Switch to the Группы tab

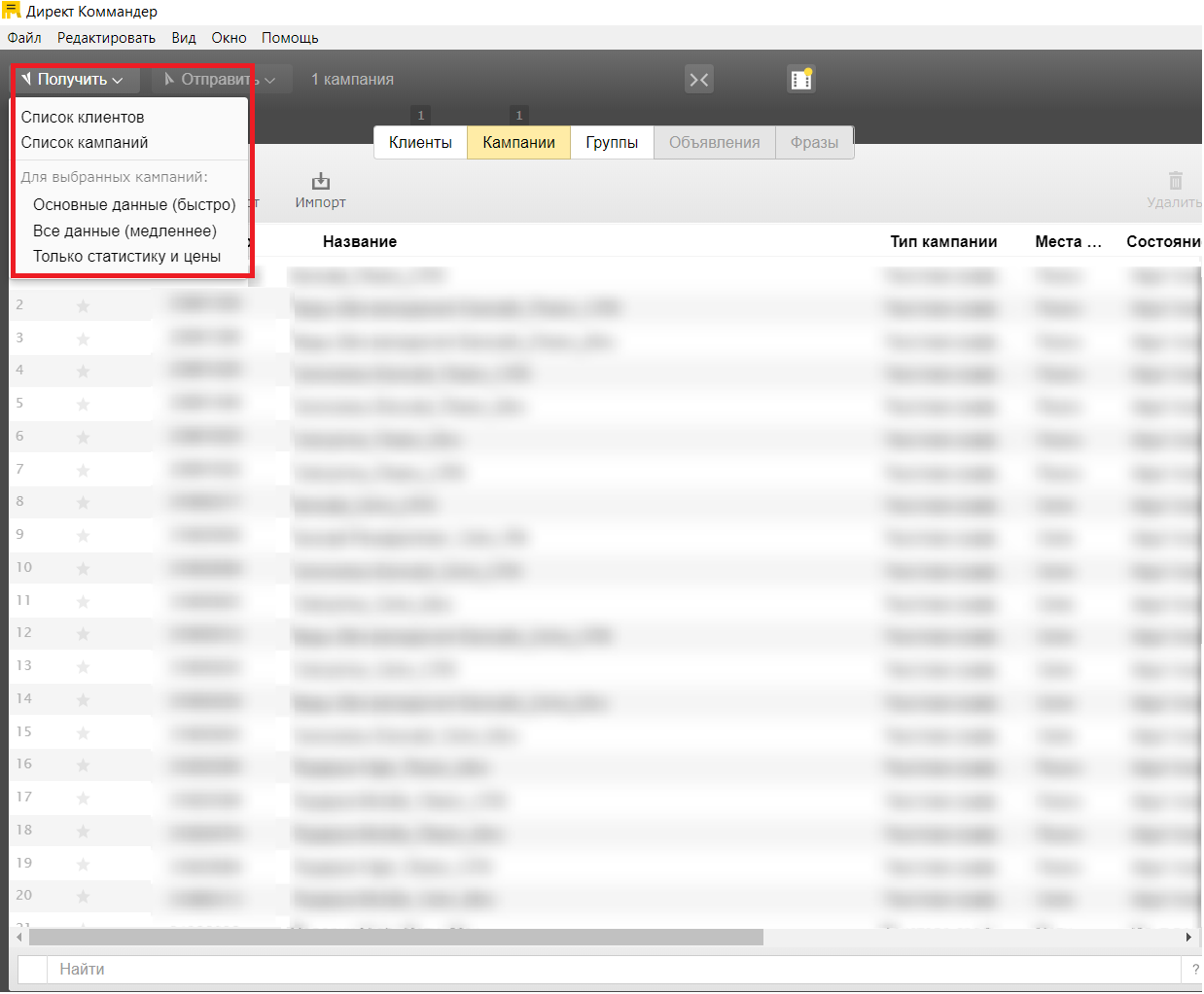(612, 142)
